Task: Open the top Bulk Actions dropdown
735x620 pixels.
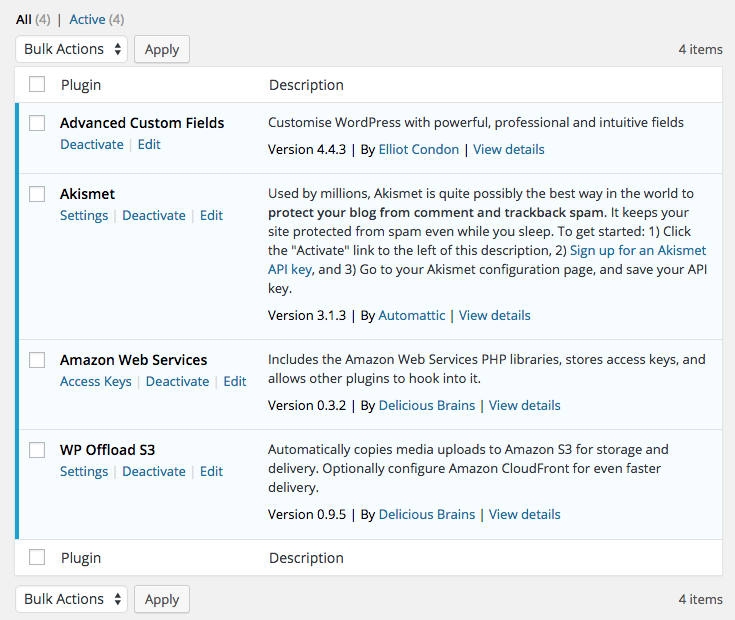Action: coord(71,49)
